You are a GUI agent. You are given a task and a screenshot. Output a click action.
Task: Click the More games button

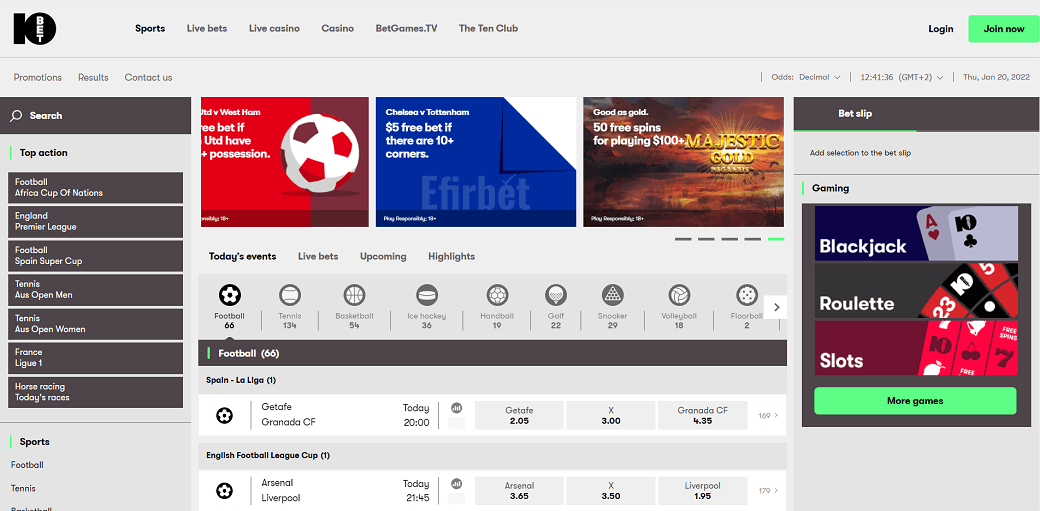coord(915,401)
